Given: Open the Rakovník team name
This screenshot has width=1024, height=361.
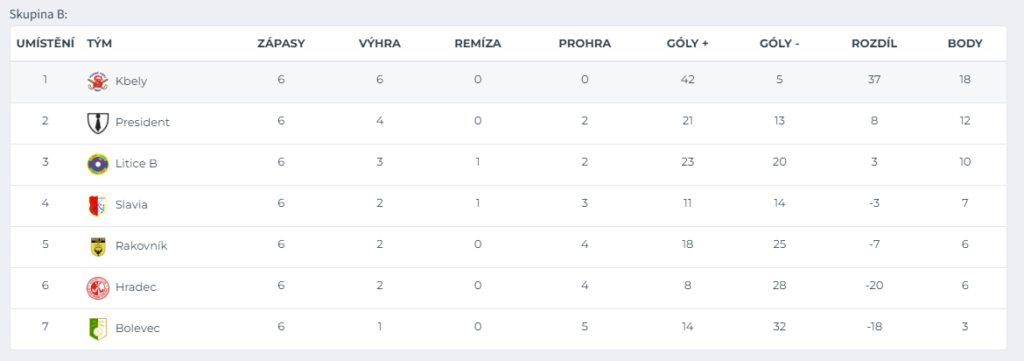Looking at the screenshot, I should [x=141, y=246].
